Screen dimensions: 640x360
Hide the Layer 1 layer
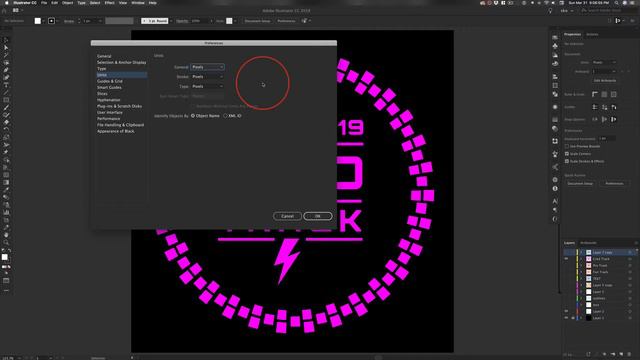[x=566, y=318]
